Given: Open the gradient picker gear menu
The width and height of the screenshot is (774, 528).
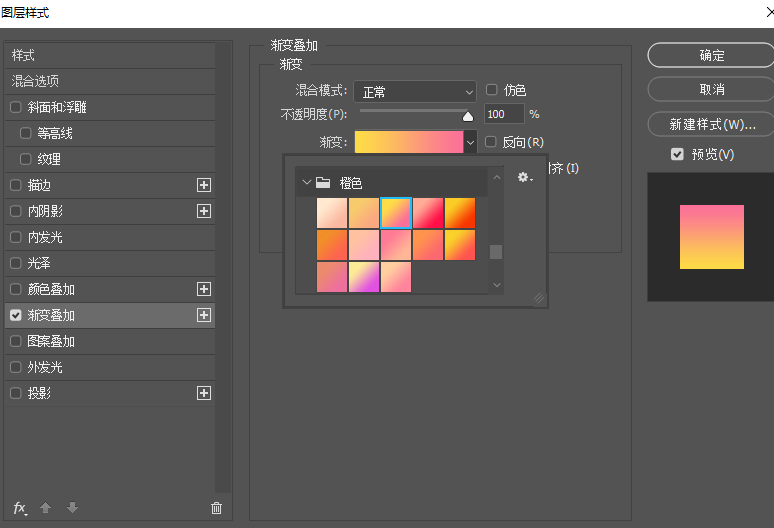Looking at the screenshot, I should coord(524,177).
